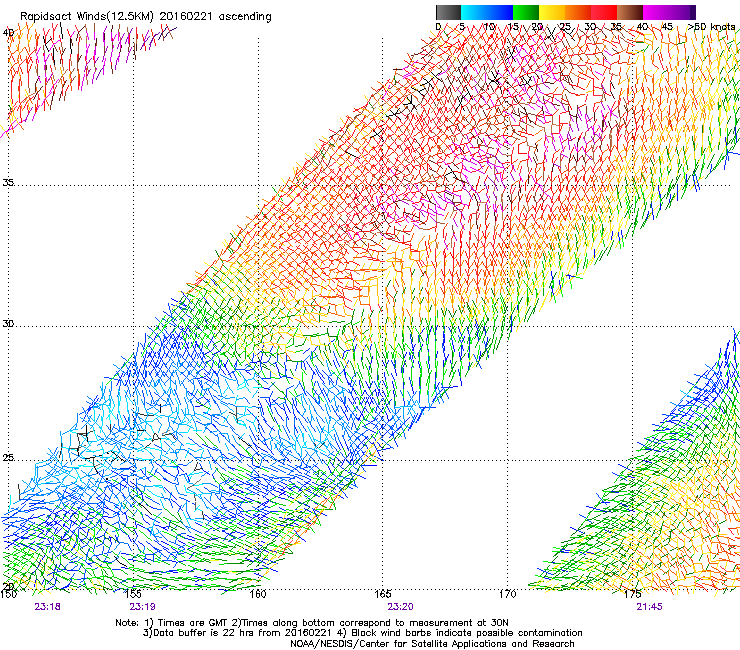740x650 pixels.
Task: Click the latitude label '40' on left axis
Action: (8, 33)
